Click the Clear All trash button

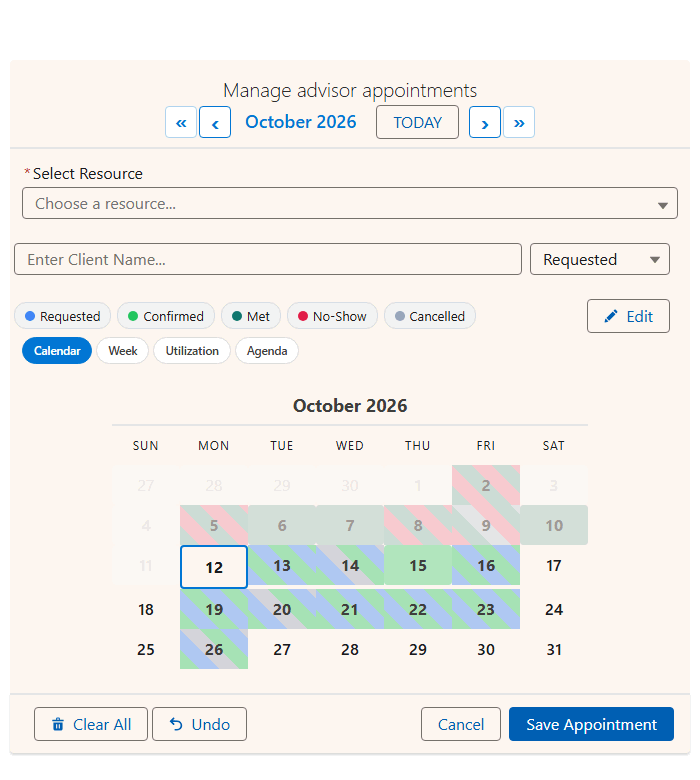pos(91,724)
